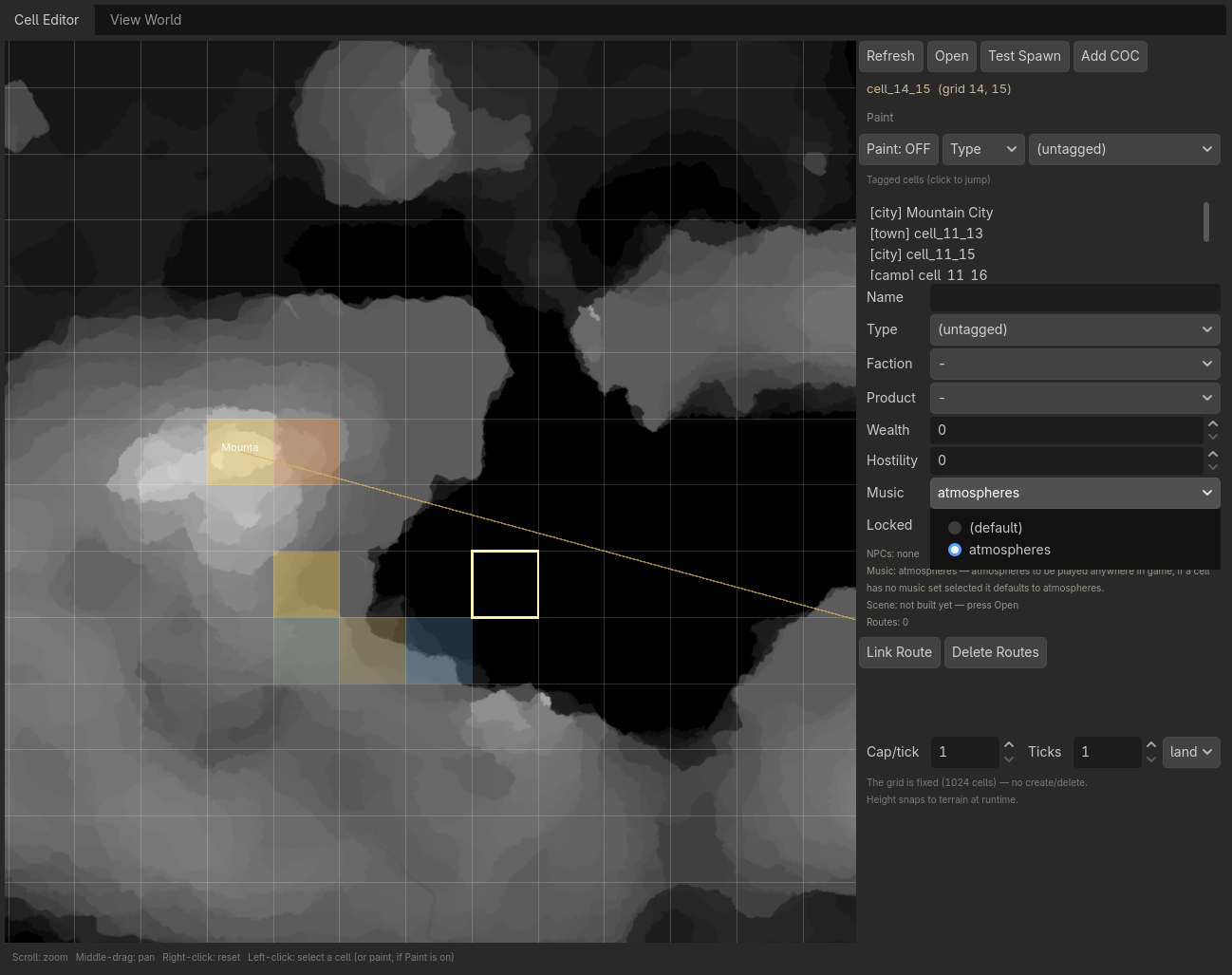Click the tagged cells list scrollbar

[x=1206, y=221]
